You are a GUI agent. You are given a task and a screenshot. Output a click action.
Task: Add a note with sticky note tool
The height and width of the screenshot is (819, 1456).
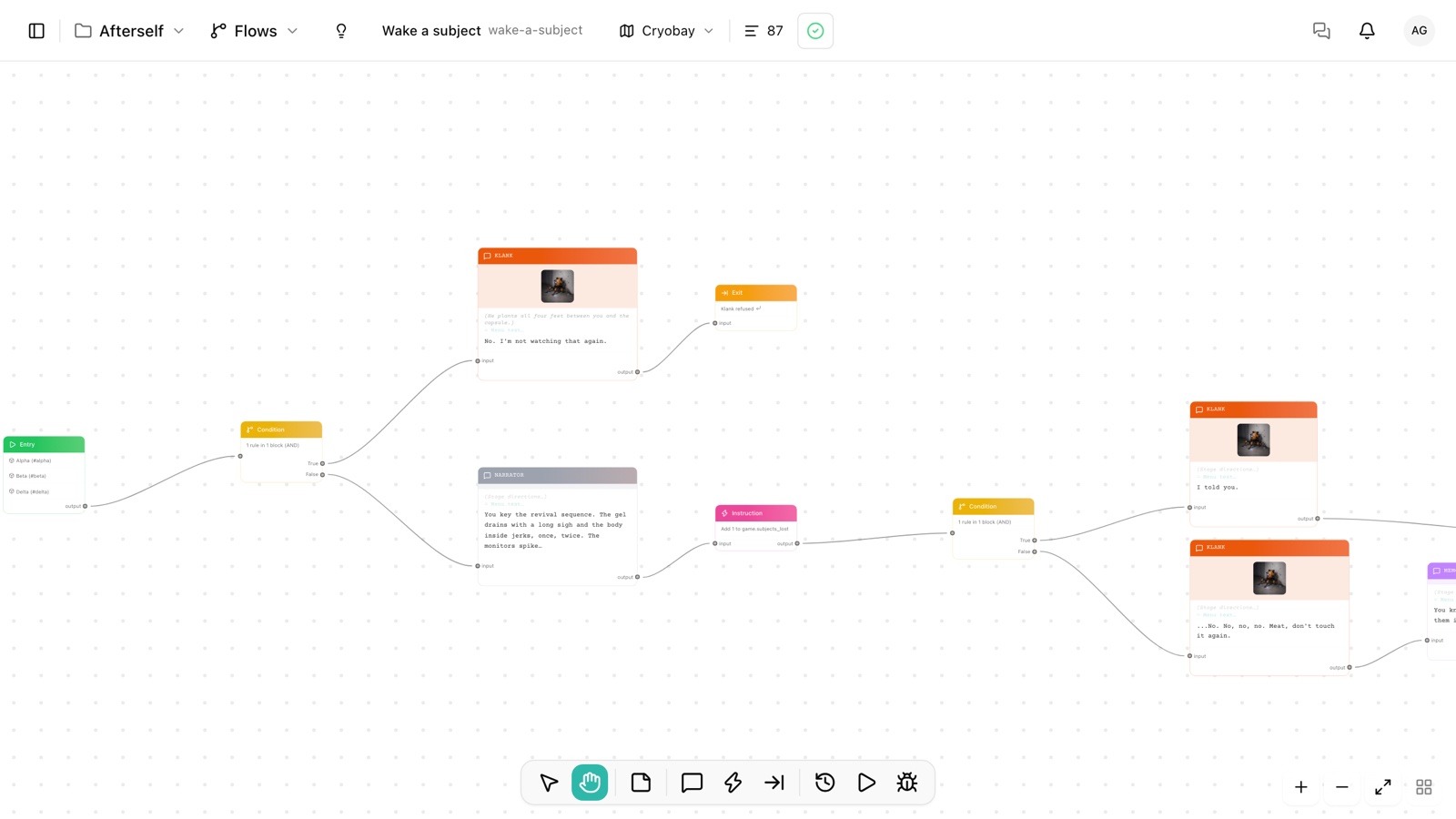click(641, 783)
